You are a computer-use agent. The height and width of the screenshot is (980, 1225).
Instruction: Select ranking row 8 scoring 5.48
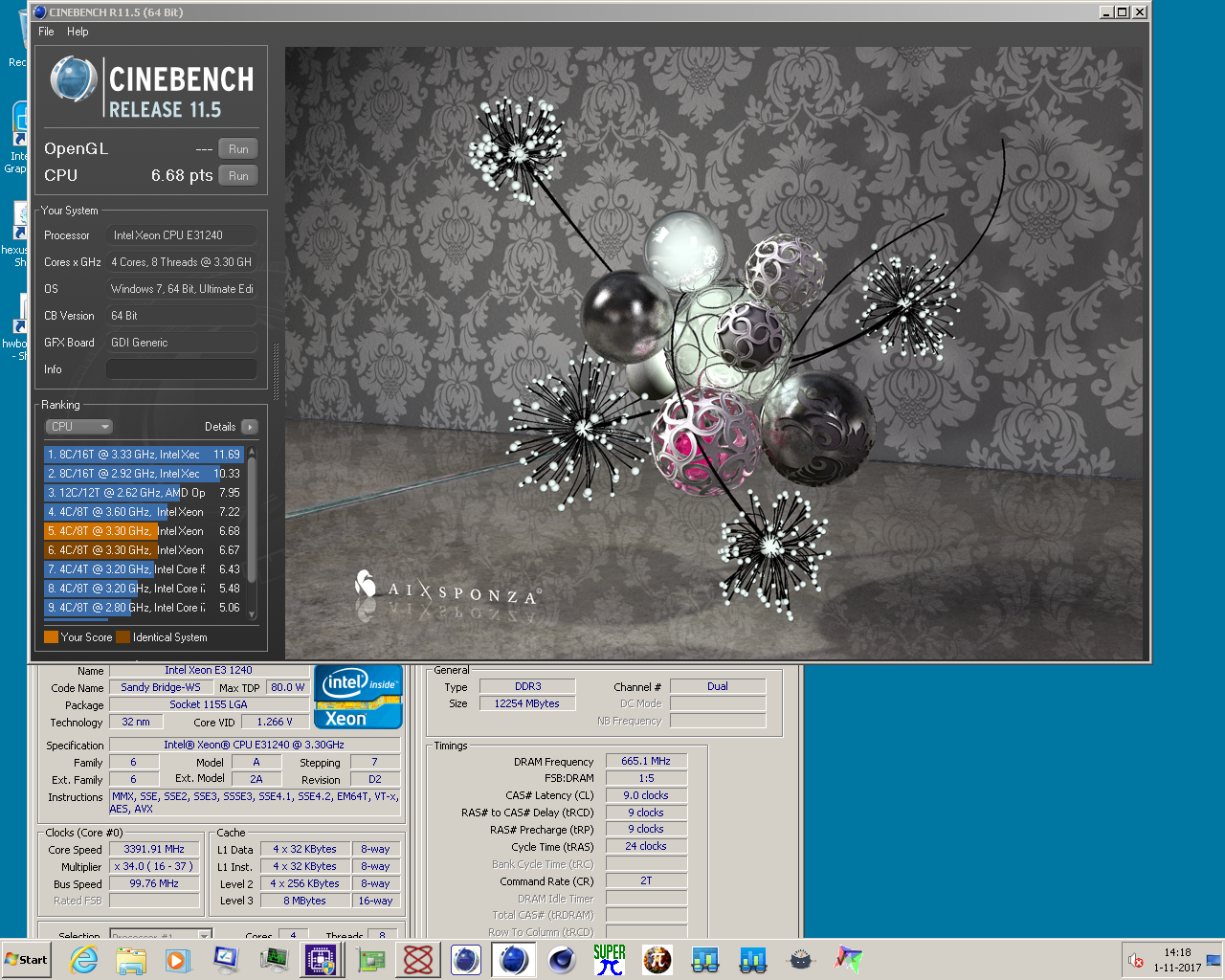coord(145,589)
